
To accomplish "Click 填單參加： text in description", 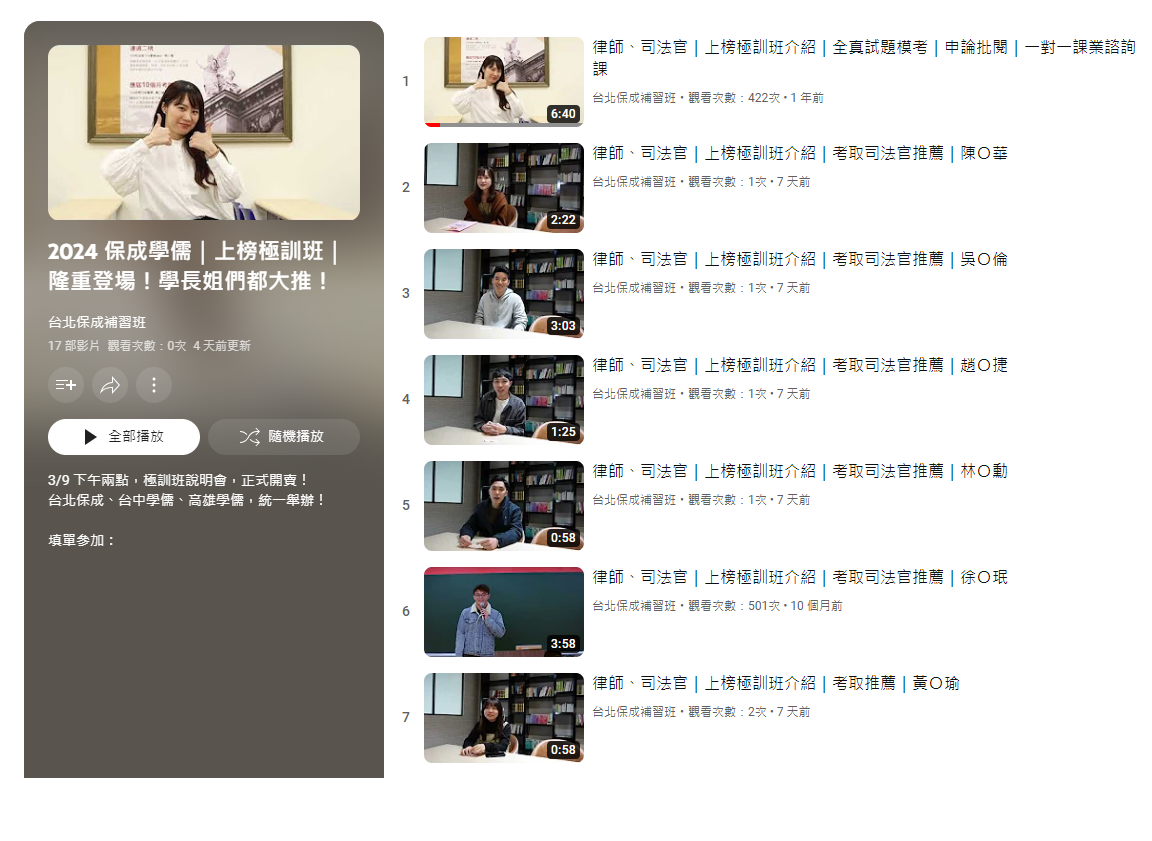I will (x=82, y=541).
